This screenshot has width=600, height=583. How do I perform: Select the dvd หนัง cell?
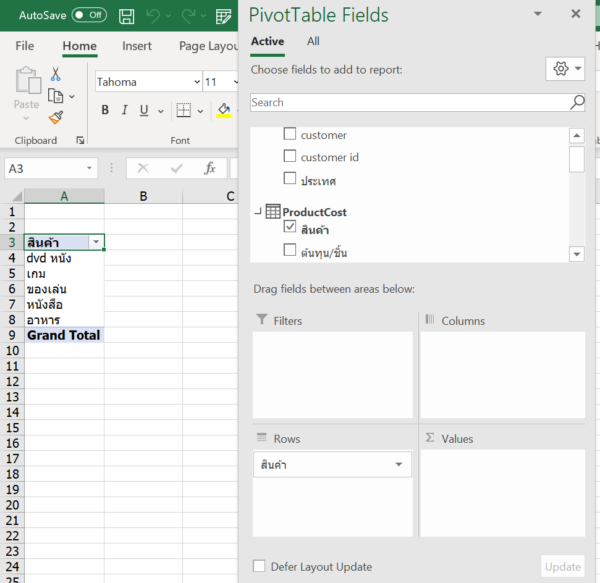(64, 258)
